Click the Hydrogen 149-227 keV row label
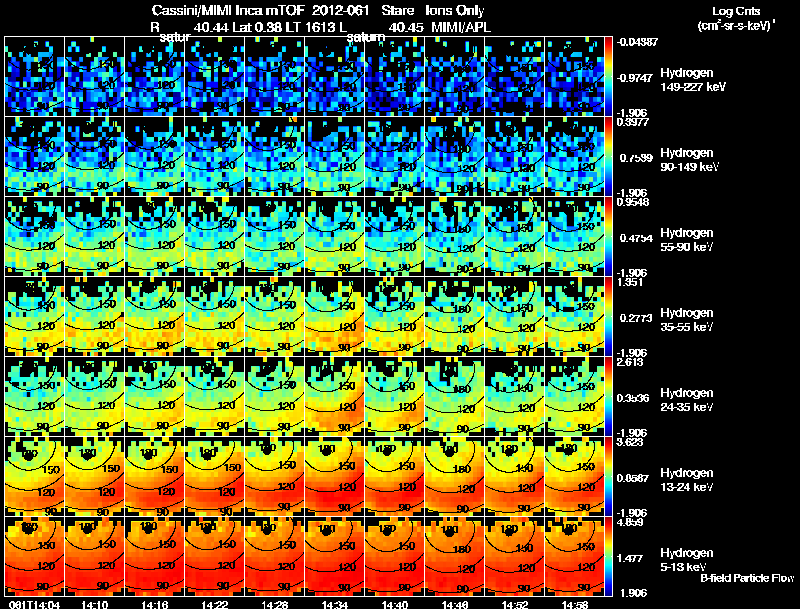800x609 pixels. (693, 80)
